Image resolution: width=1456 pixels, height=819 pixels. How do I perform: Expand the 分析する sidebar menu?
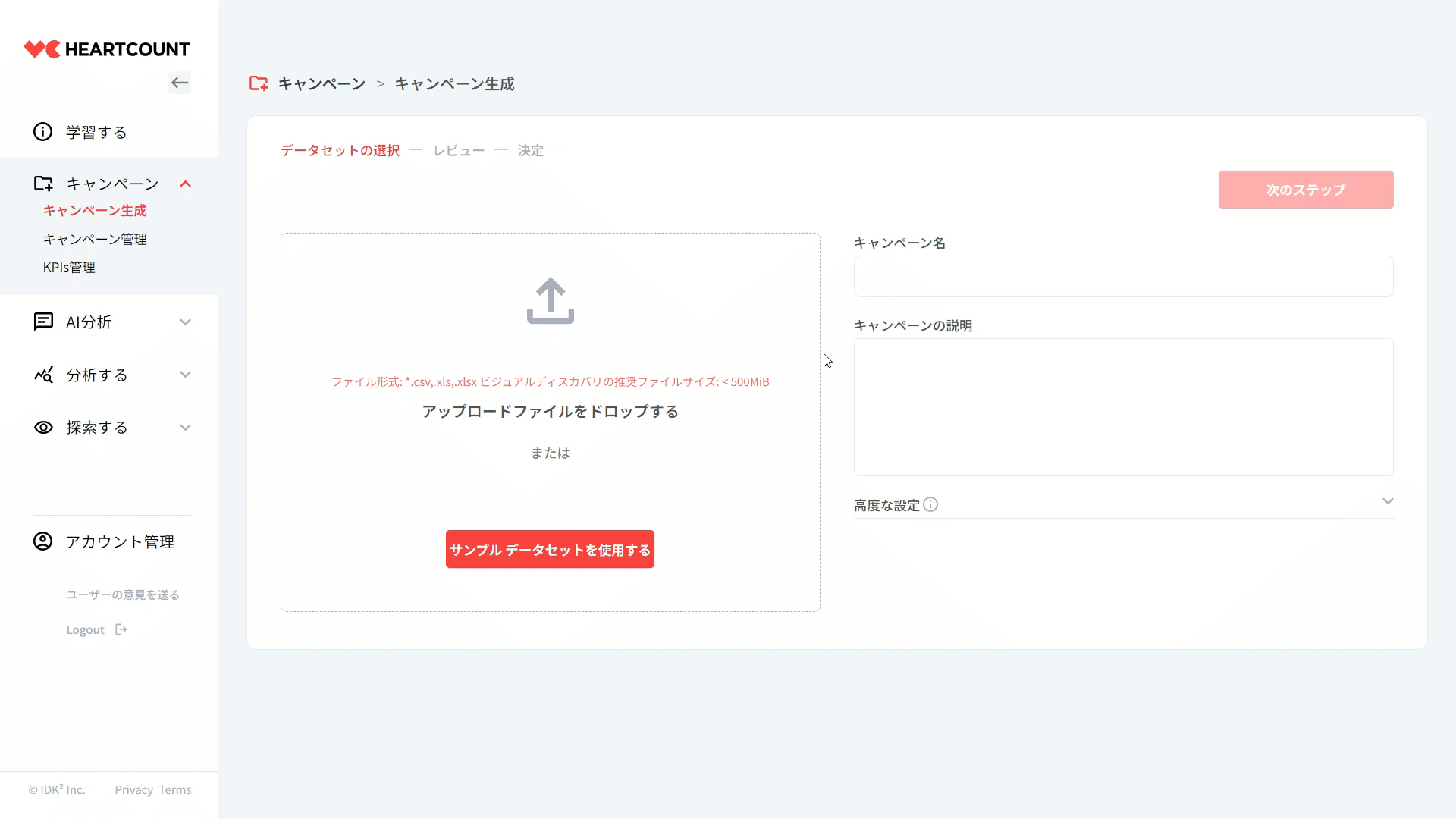tap(185, 375)
